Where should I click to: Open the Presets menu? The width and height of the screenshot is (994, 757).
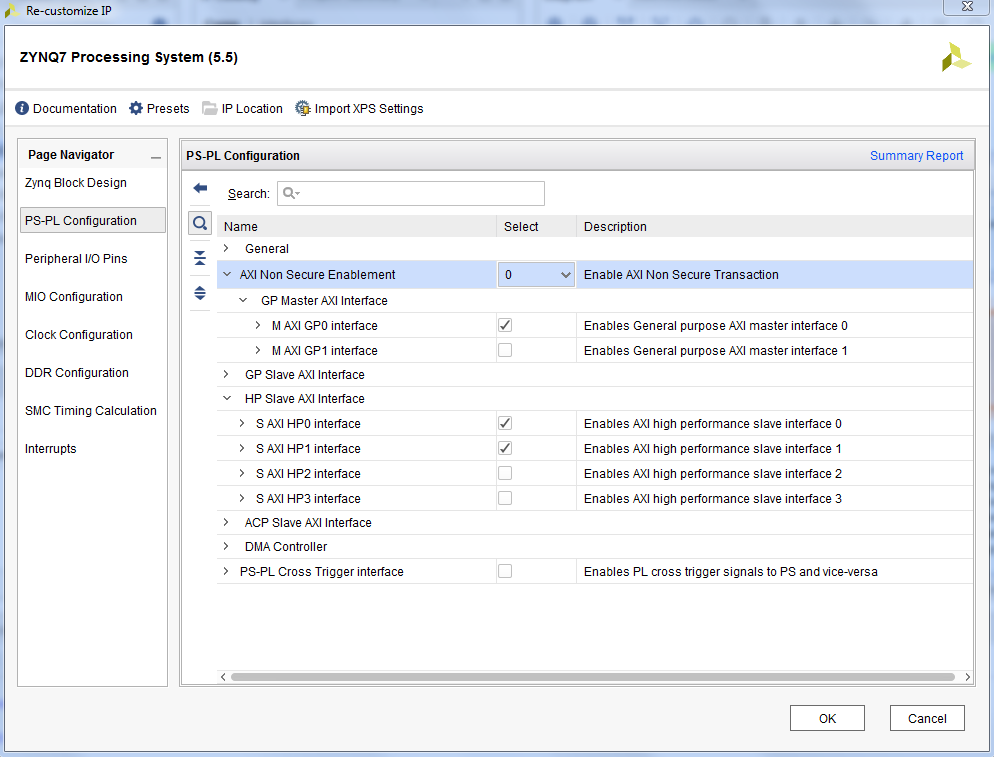click(x=168, y=108)
